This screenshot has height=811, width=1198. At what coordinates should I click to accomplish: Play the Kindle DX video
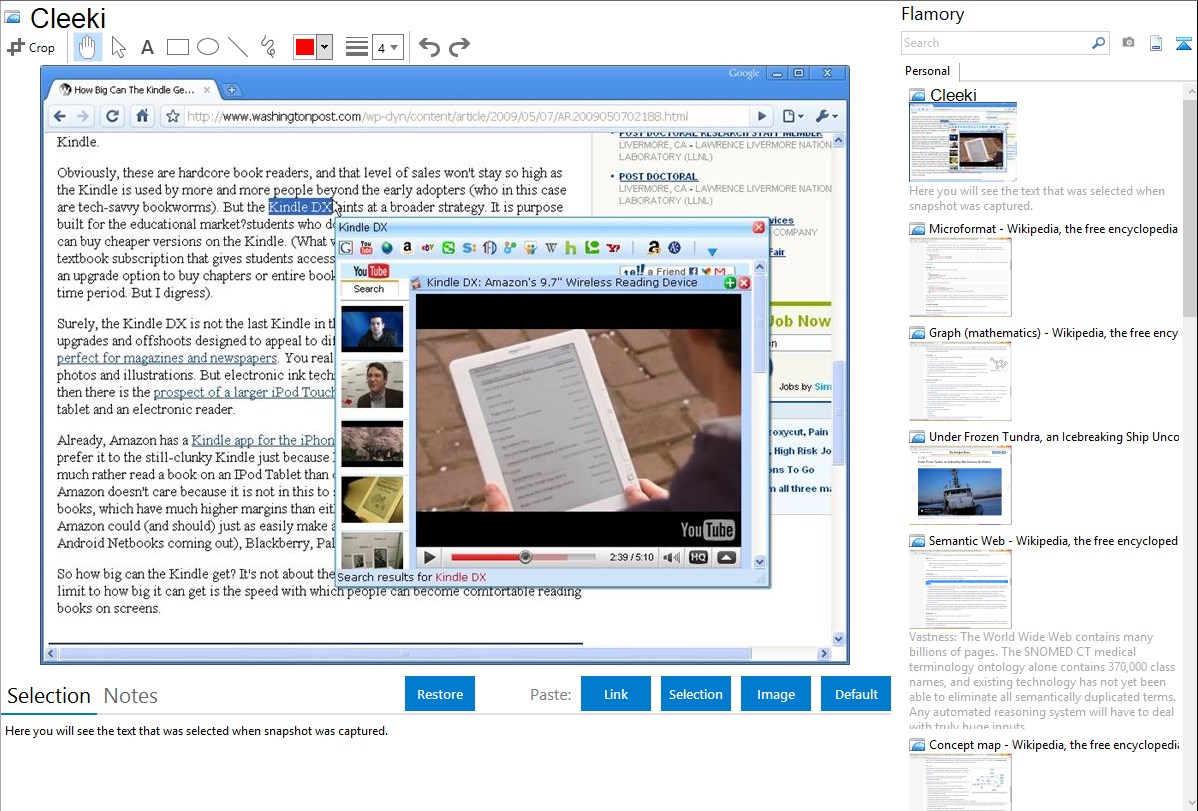429,557
